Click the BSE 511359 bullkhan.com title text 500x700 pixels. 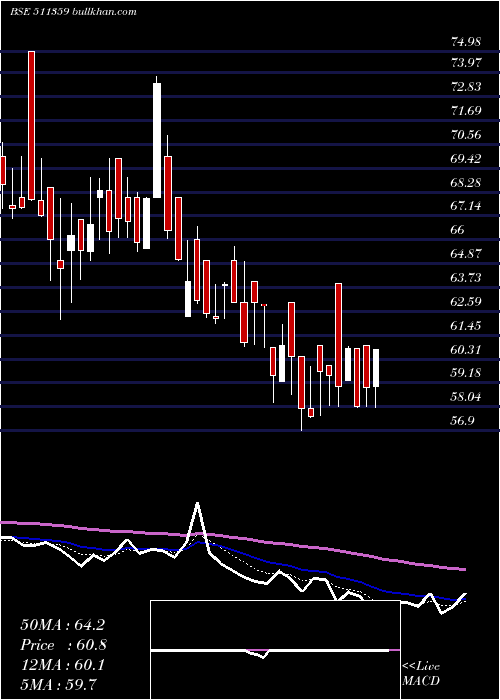point(73,12)
